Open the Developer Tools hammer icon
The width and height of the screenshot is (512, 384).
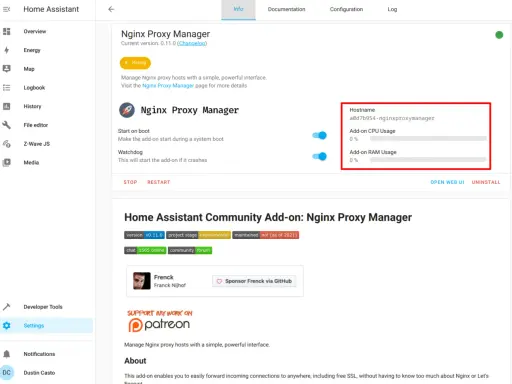tap(7, 307)
